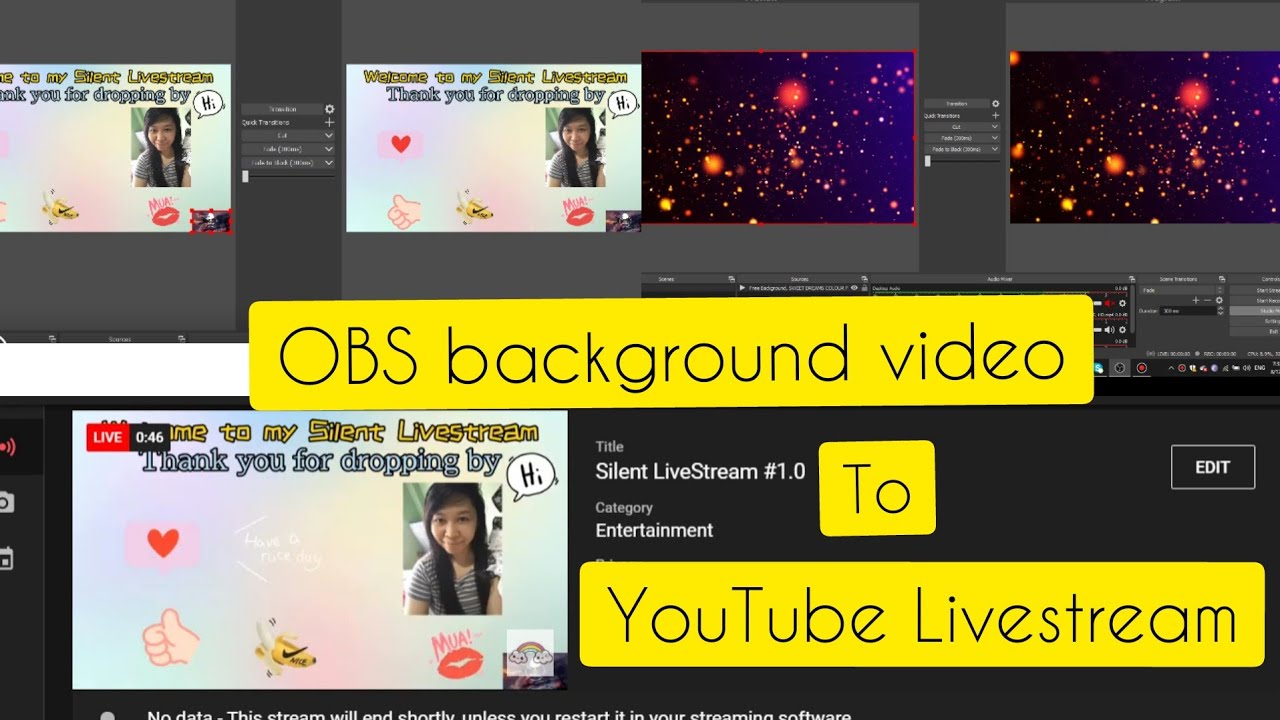
Task: Mute the second audio mixer track
Action: point(1108,330)
